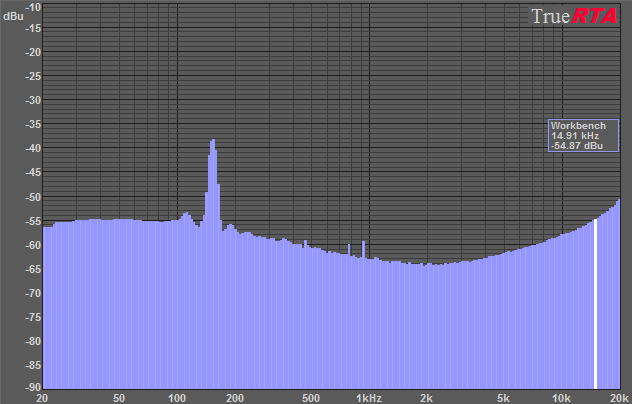This screenshot has height=404, width=632.
Task: Click the '1kHz' frequency axis label
Action: click(369, 398)
